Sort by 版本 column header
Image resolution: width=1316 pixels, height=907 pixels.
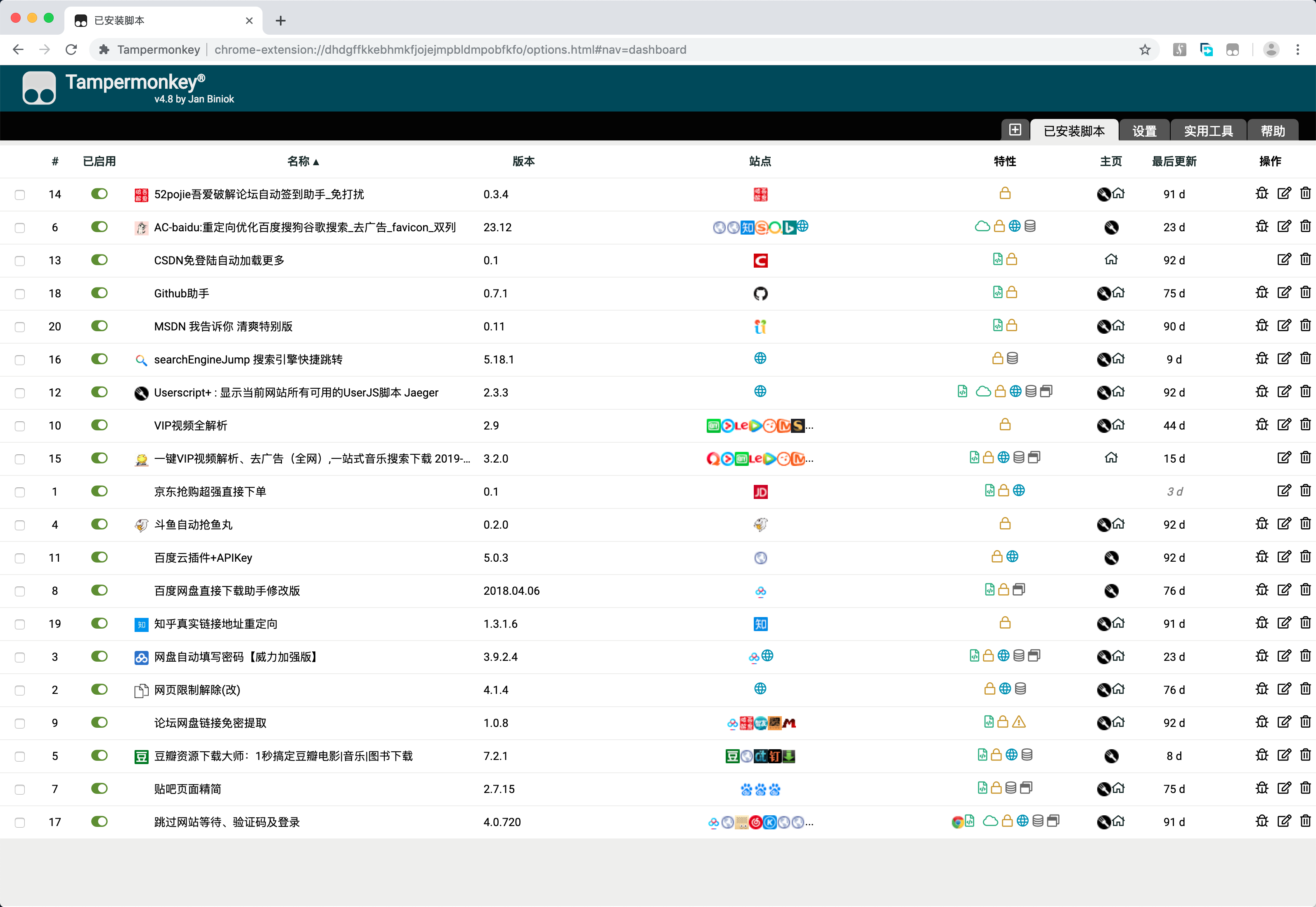pyautogui.click(x=523, y=161)
